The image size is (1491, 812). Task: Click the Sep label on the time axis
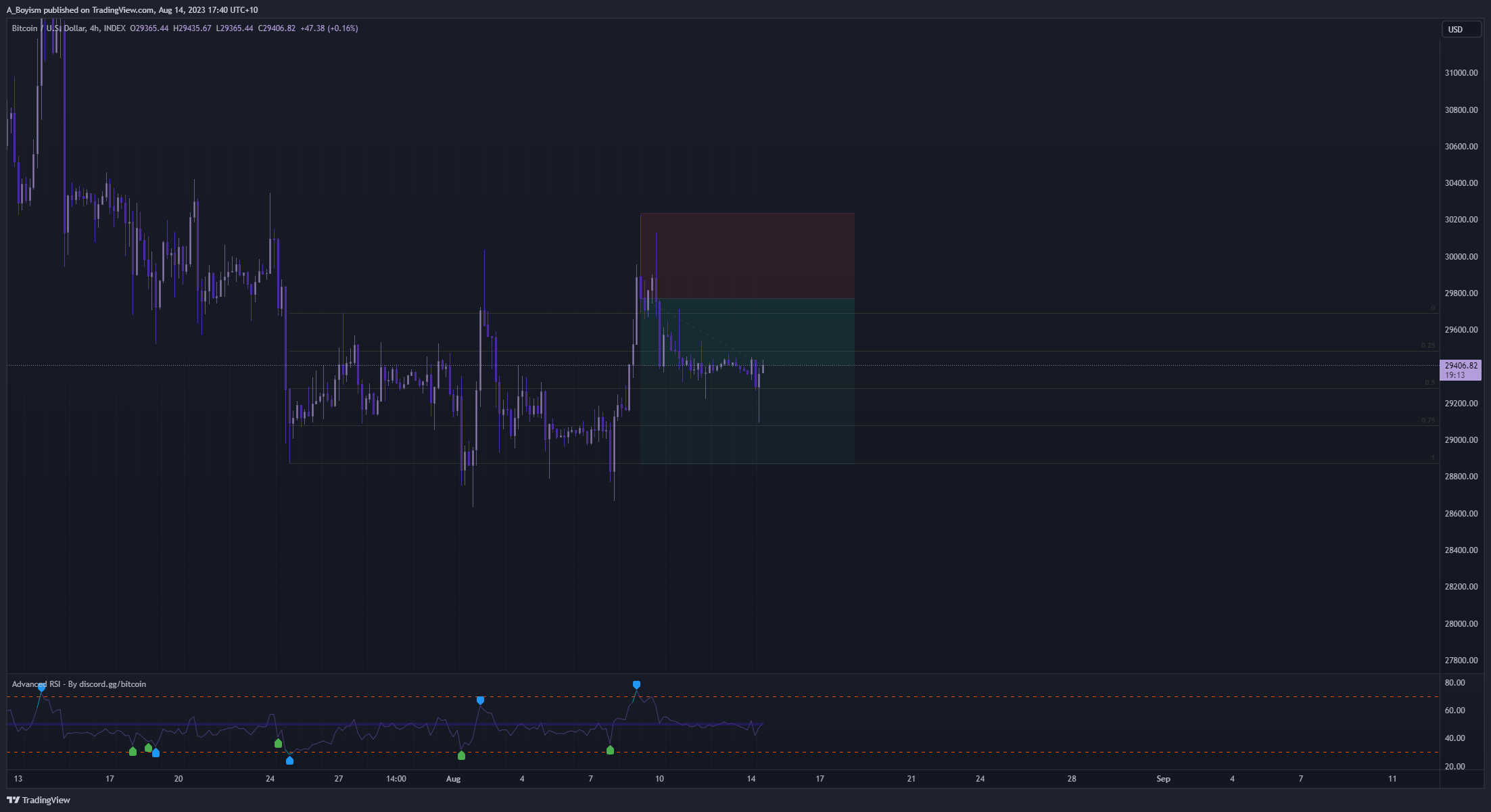pos(1163,779)
